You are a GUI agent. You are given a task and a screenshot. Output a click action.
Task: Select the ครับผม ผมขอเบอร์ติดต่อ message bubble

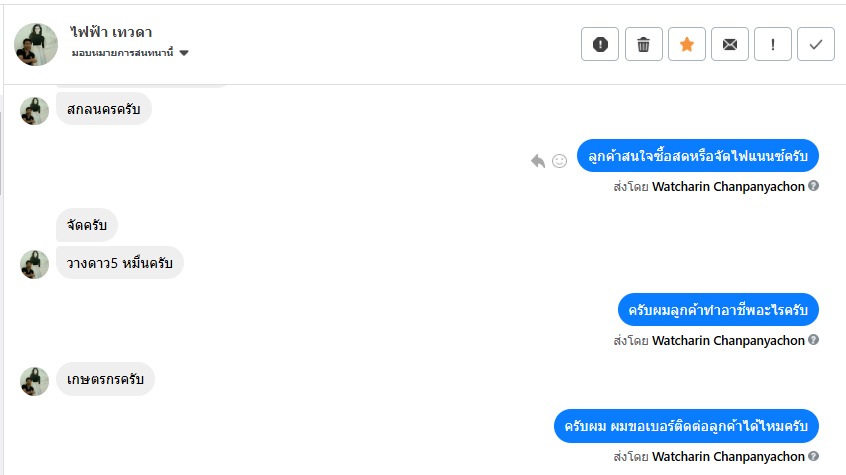[687, 426]
